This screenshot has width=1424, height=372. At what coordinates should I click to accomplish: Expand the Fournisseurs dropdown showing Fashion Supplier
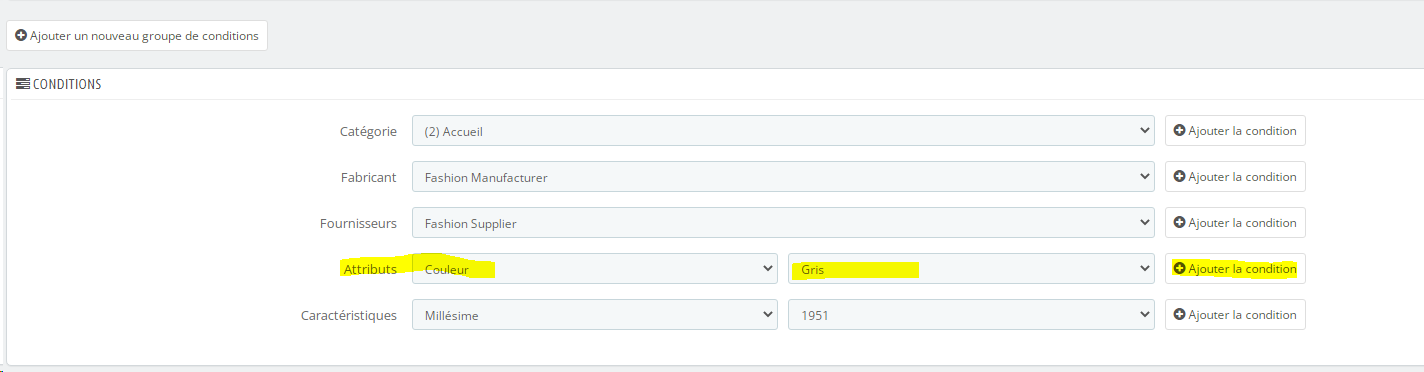pos(784,223)
